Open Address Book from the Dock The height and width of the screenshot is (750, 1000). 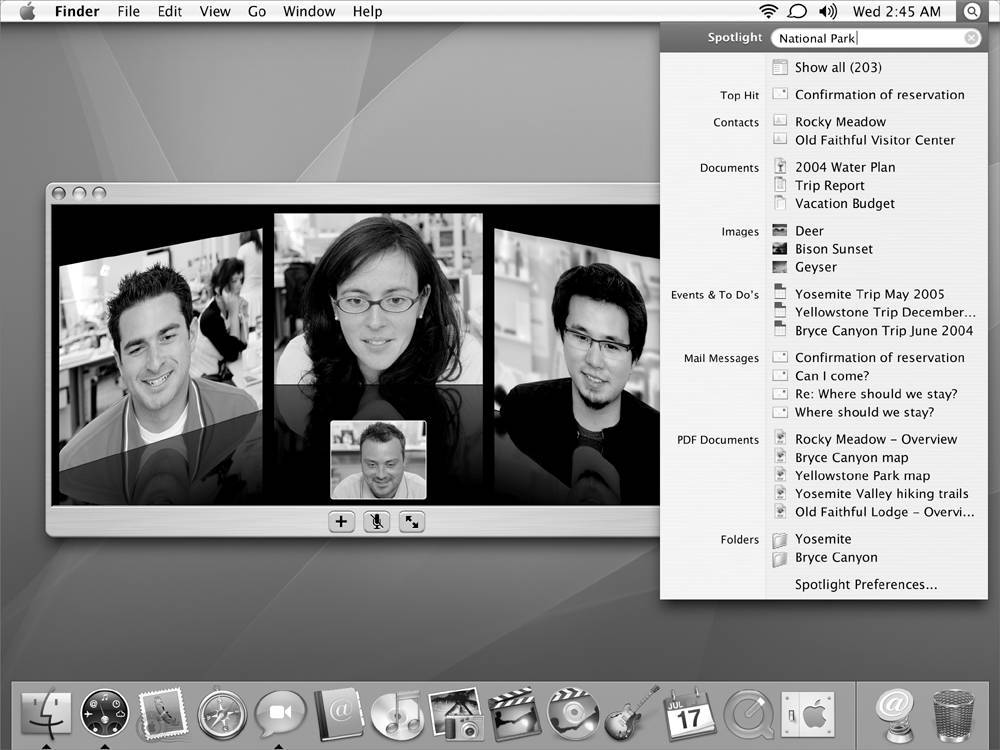click(x=339, y=714)
